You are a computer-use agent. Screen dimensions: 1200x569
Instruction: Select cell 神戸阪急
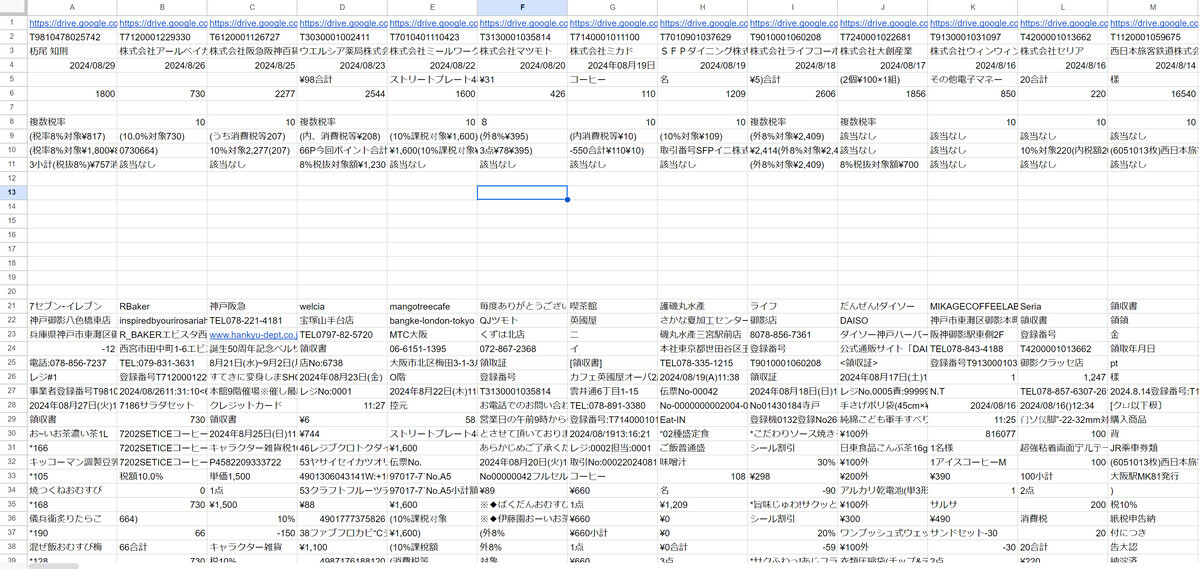click(x=252, y=305)
